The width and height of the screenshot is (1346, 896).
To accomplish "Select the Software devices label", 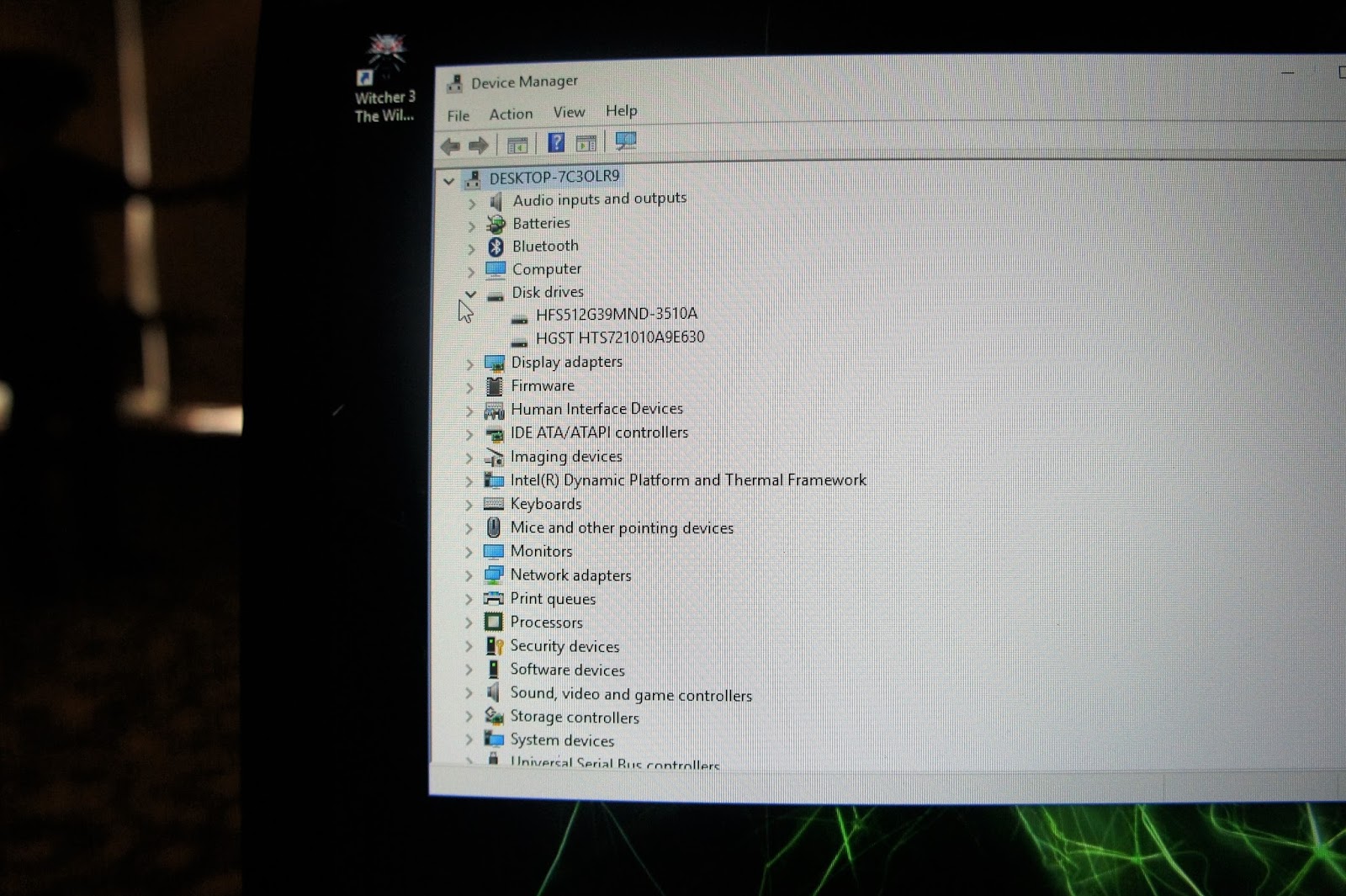I will coord(568,670).
